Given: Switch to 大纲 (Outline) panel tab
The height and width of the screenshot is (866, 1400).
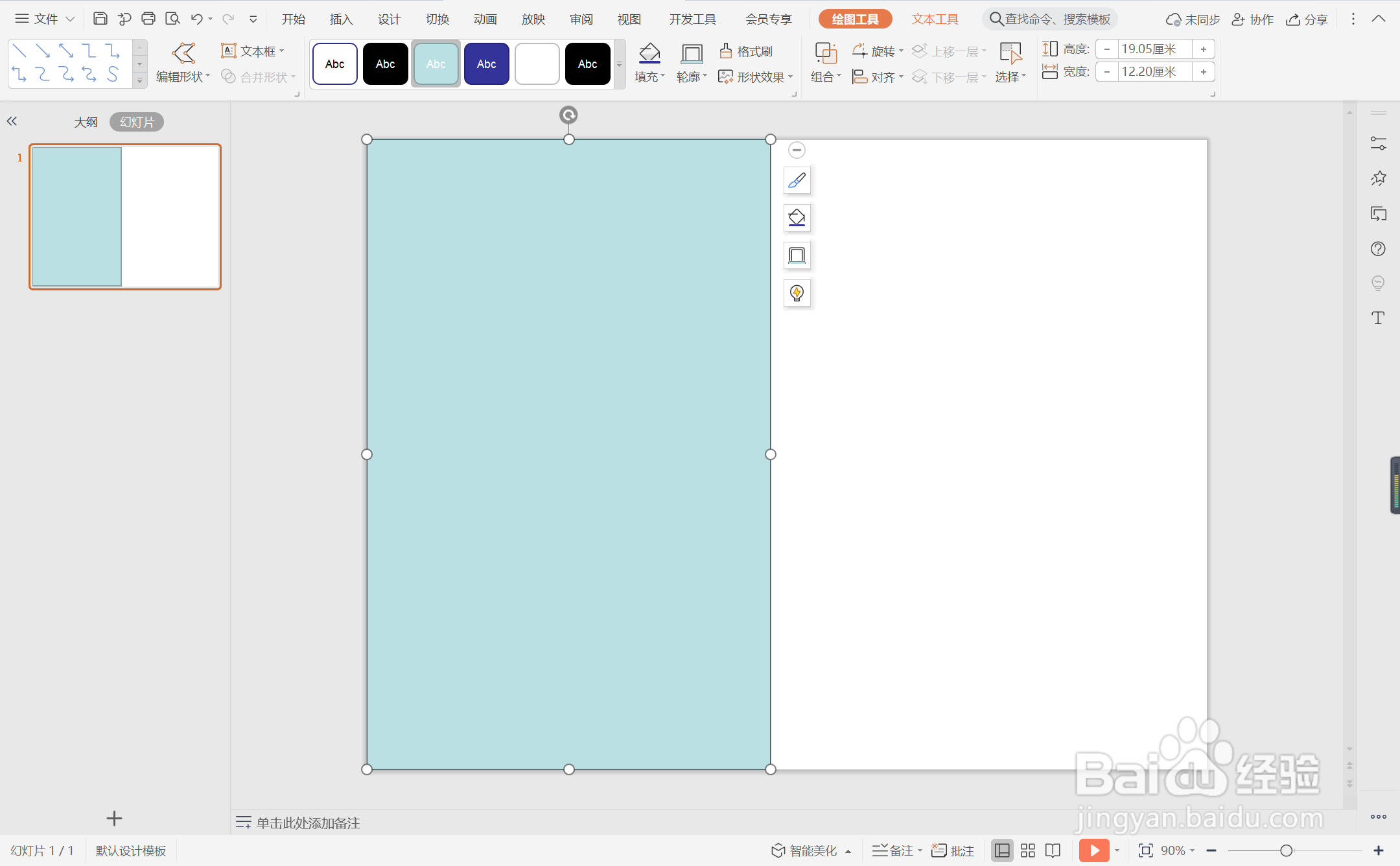Looking at the screenshot, I should [x=86, y=122].
